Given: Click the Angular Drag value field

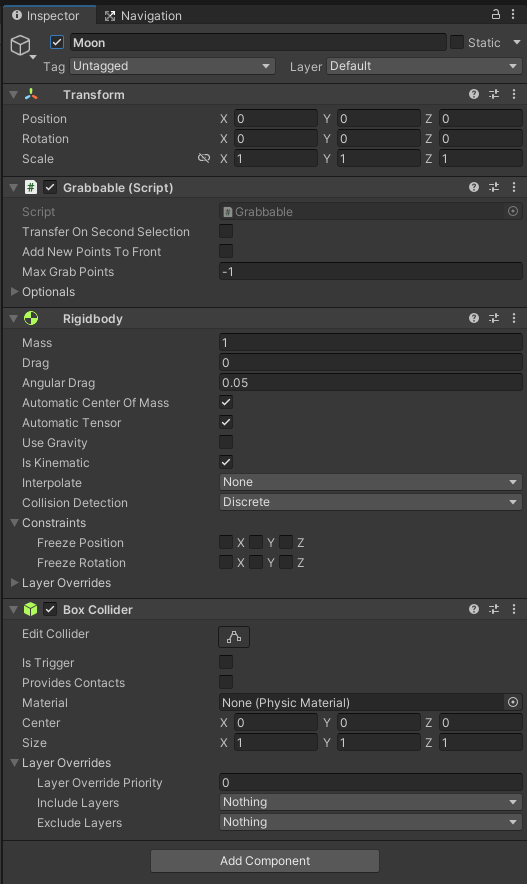Looking at the screenshot, I should 370,383.
